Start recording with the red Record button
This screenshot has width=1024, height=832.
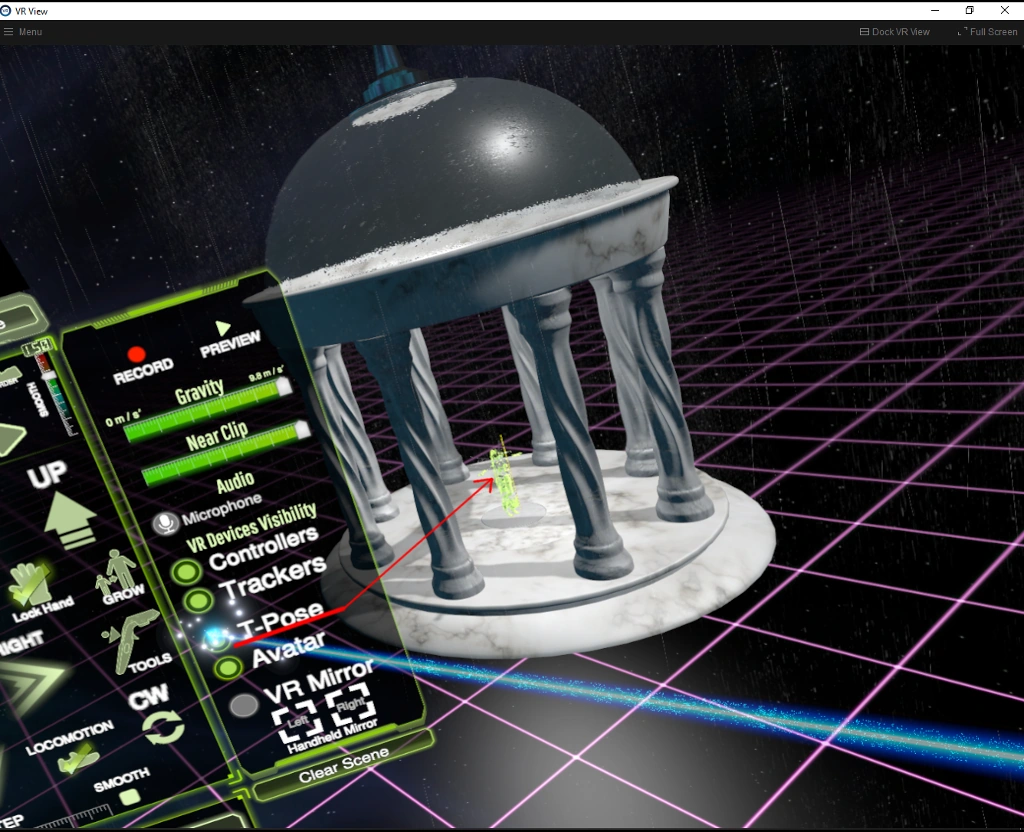coord(136,354)
